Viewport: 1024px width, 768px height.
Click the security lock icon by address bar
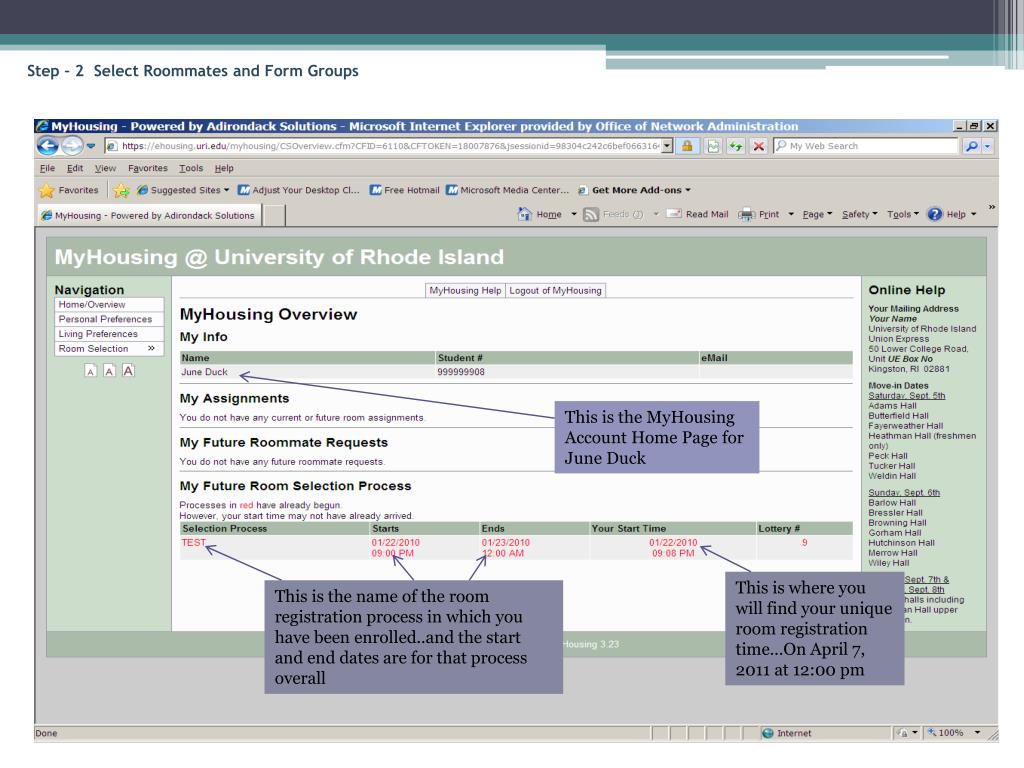click(x=687, y=146)
